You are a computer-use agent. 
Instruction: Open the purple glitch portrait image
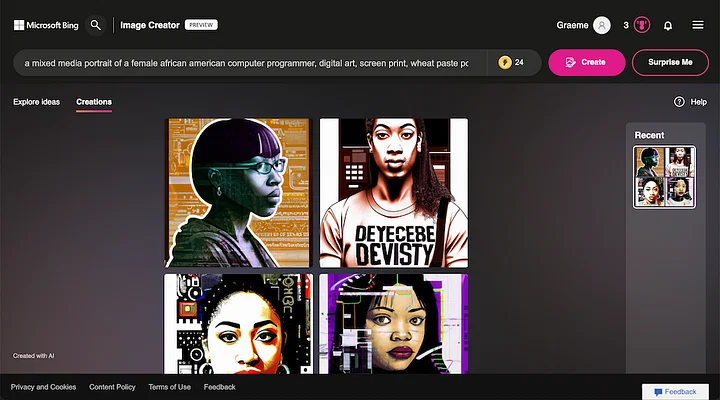(x=394, y=324)
